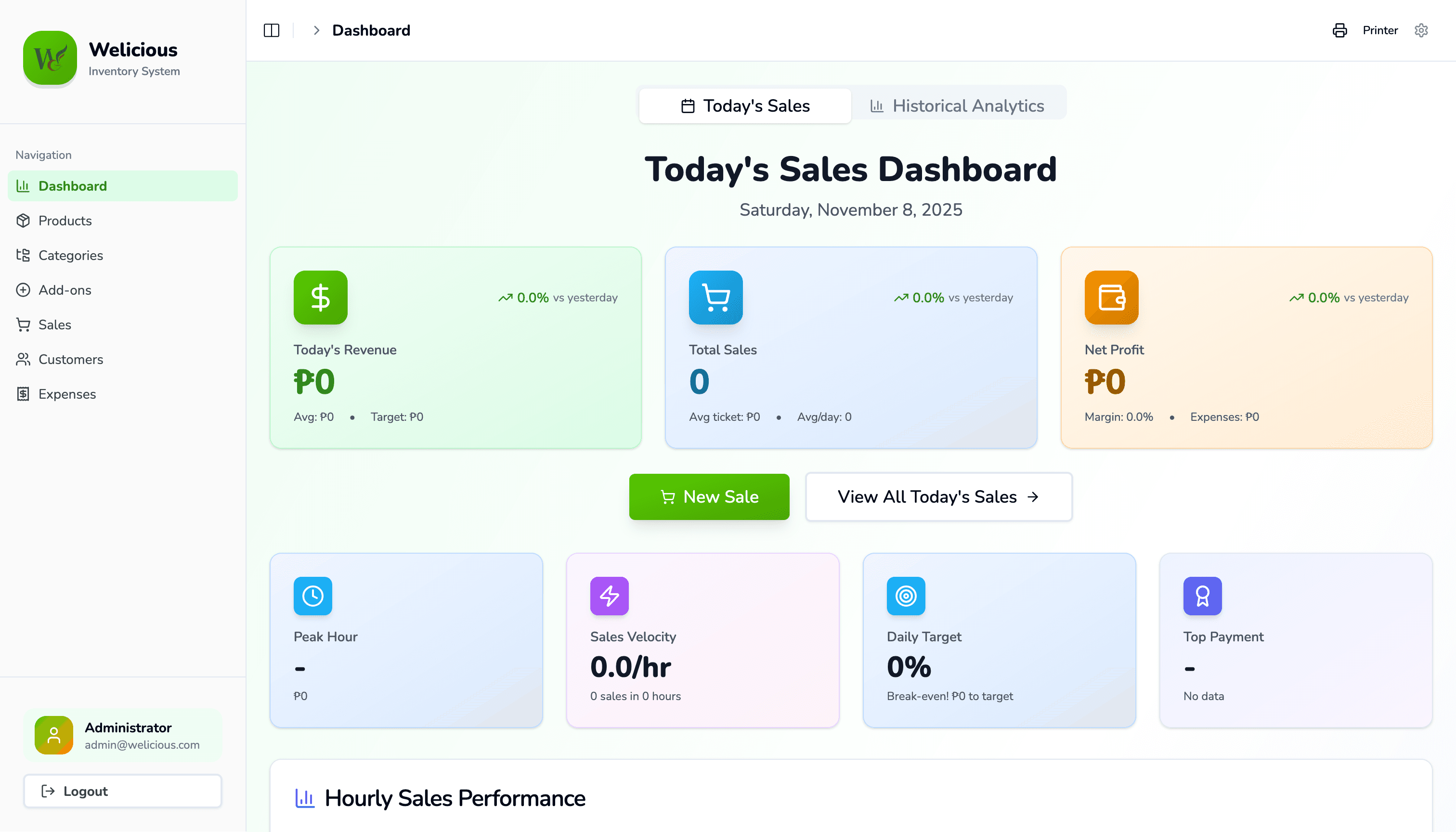The height and width of the screenshot is (832, 1456).
Task: Click the printer icon in header
Action: (1339, 30)
